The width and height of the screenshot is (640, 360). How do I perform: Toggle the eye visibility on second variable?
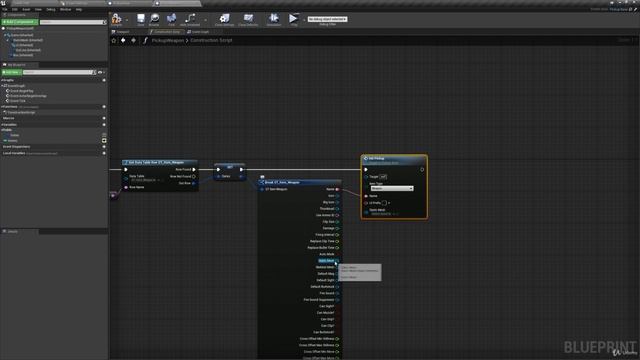(x=104, y=140)
